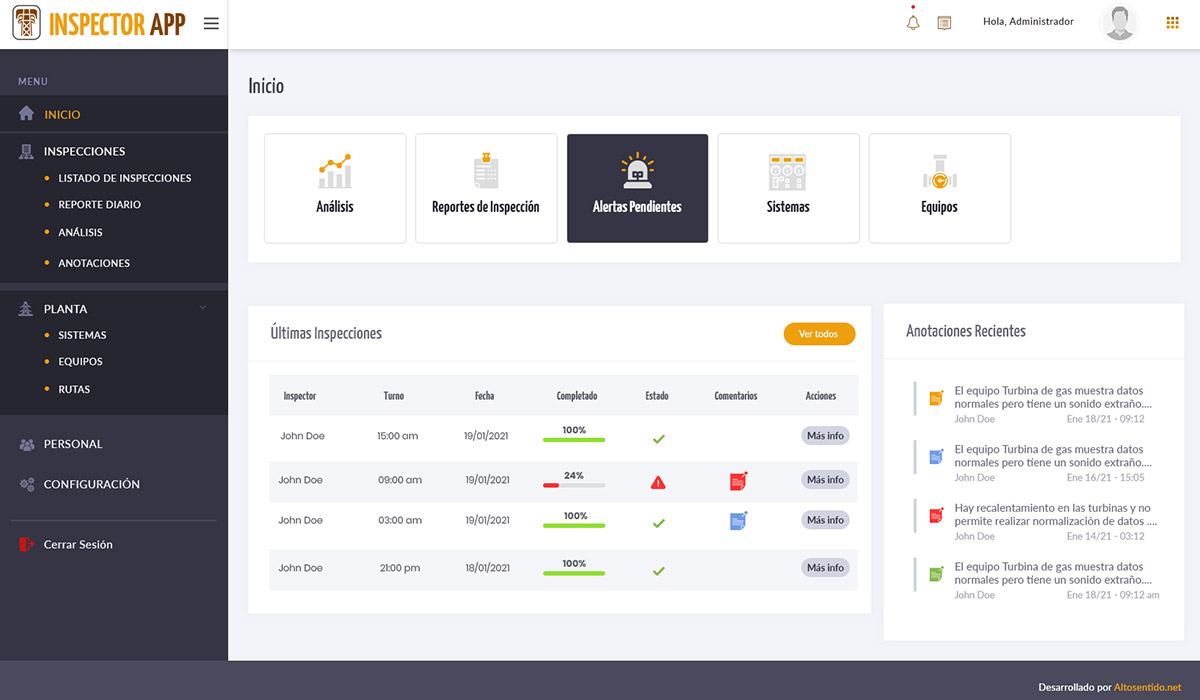The height and width of the screenshot is (700, 1200).
Task: Expand the Planta menu chevron
Action: point(203,308)
